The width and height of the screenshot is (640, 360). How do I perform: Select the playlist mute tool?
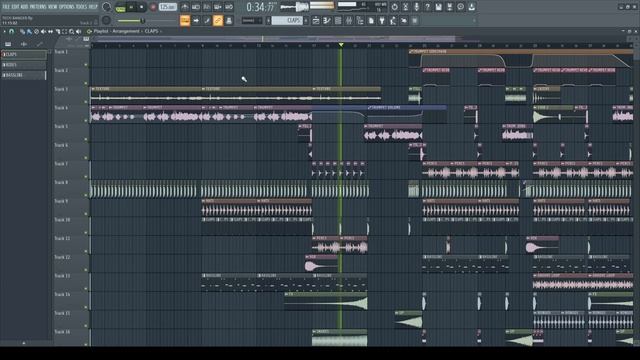(43, 31)
